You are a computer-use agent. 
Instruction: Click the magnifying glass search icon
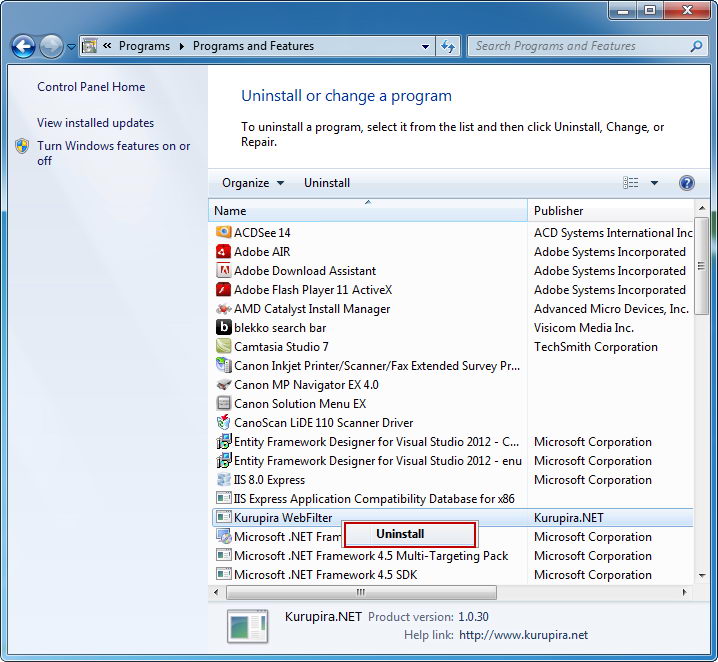696,46
